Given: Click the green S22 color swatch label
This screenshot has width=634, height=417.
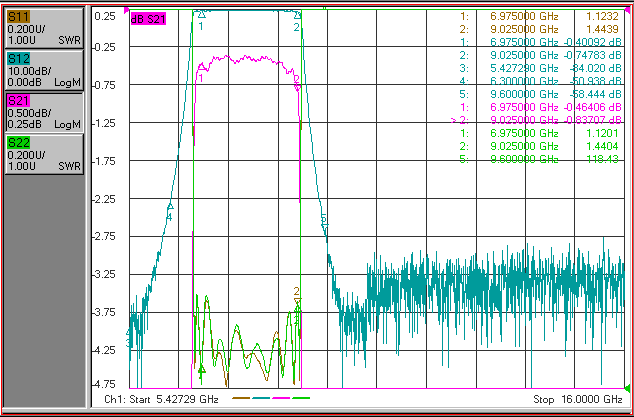Looking at the screenshot, I should (x=19, y=143).
